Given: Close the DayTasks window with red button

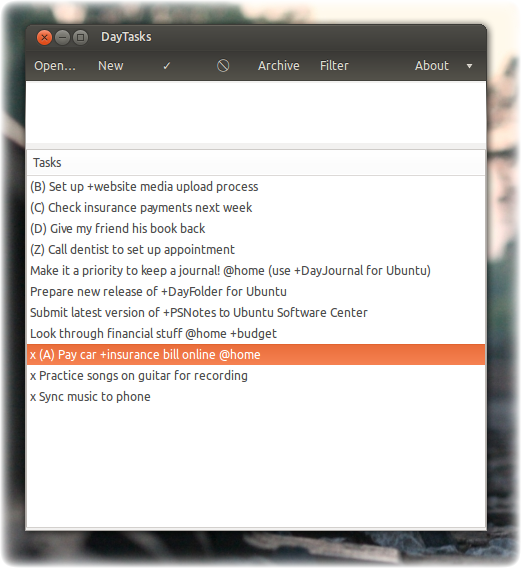Looking at the screenshot, I should point(44,37).
